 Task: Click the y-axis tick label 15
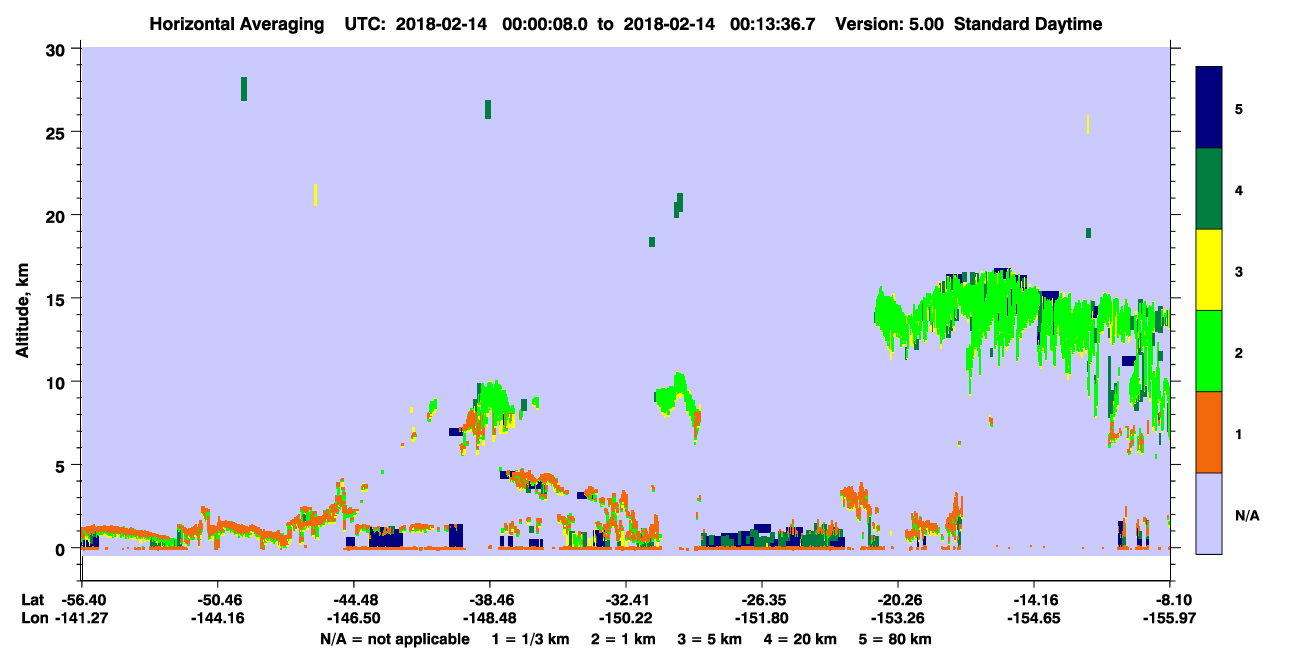(58, 299)
